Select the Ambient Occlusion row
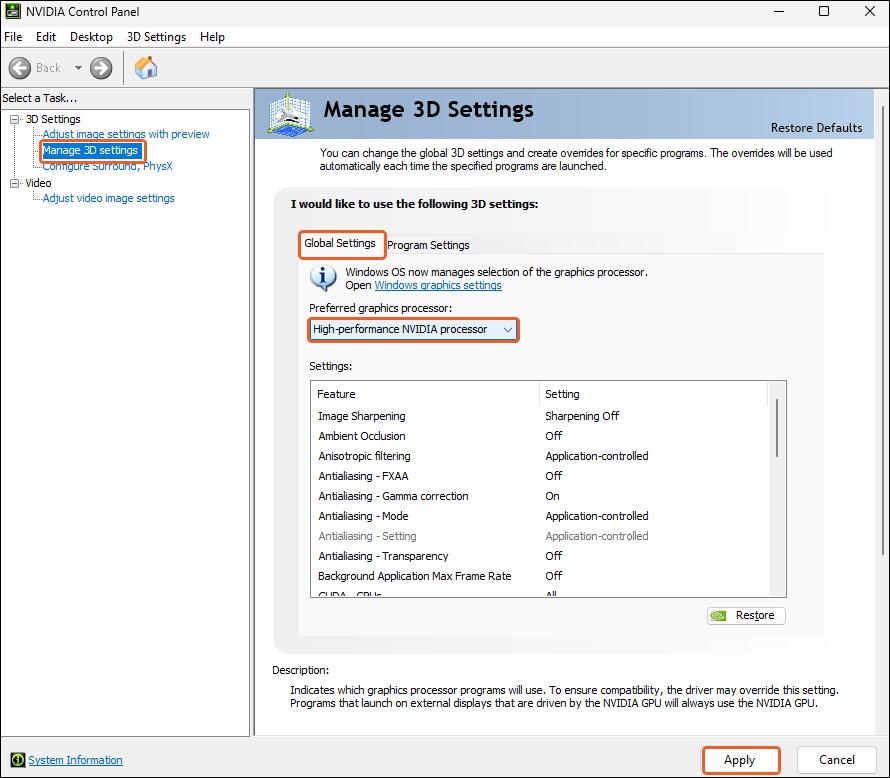This screenshot has width=890, height=778. pos(539,436)
